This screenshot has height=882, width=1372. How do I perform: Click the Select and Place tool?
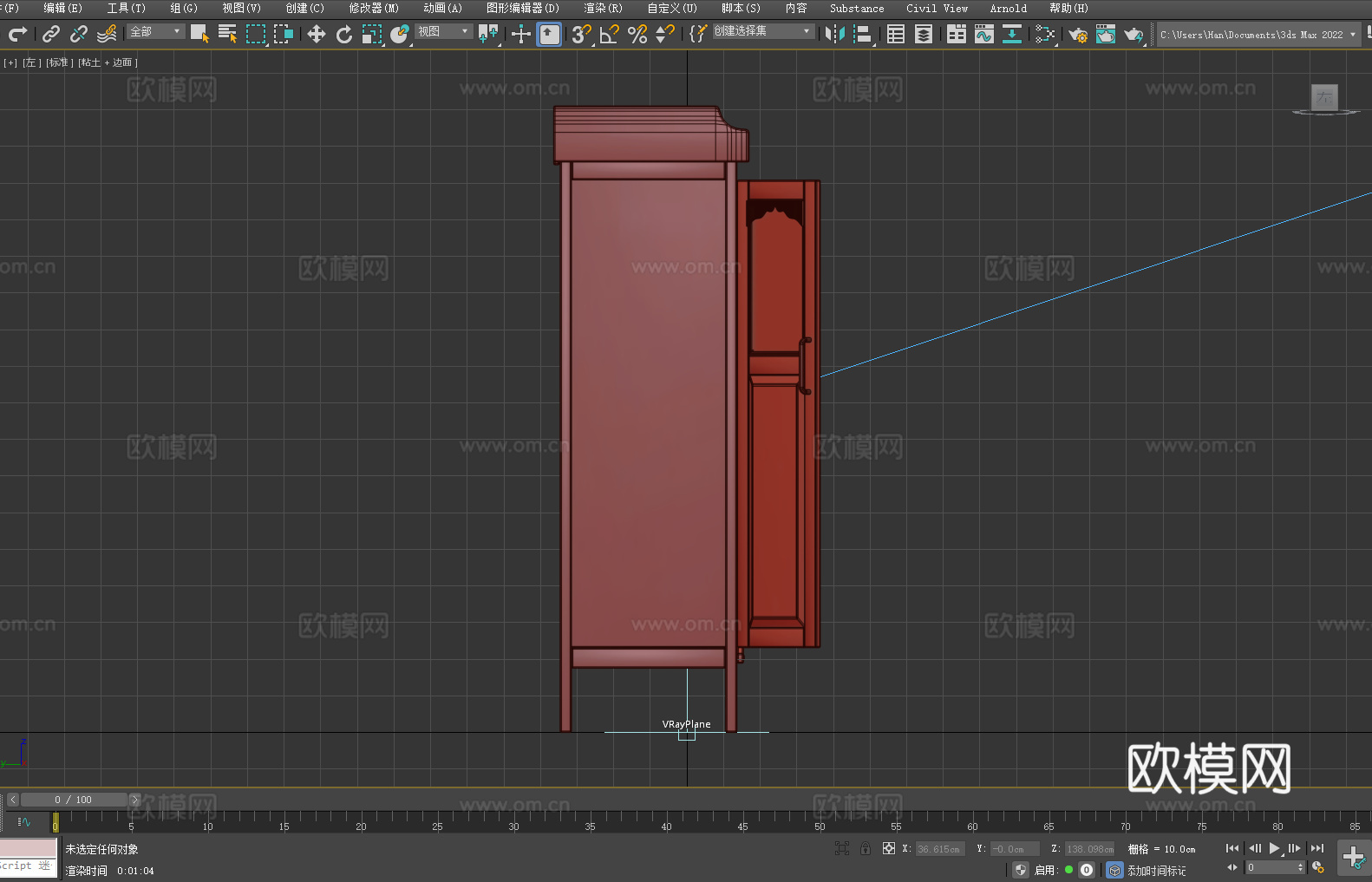click(400, 34)
